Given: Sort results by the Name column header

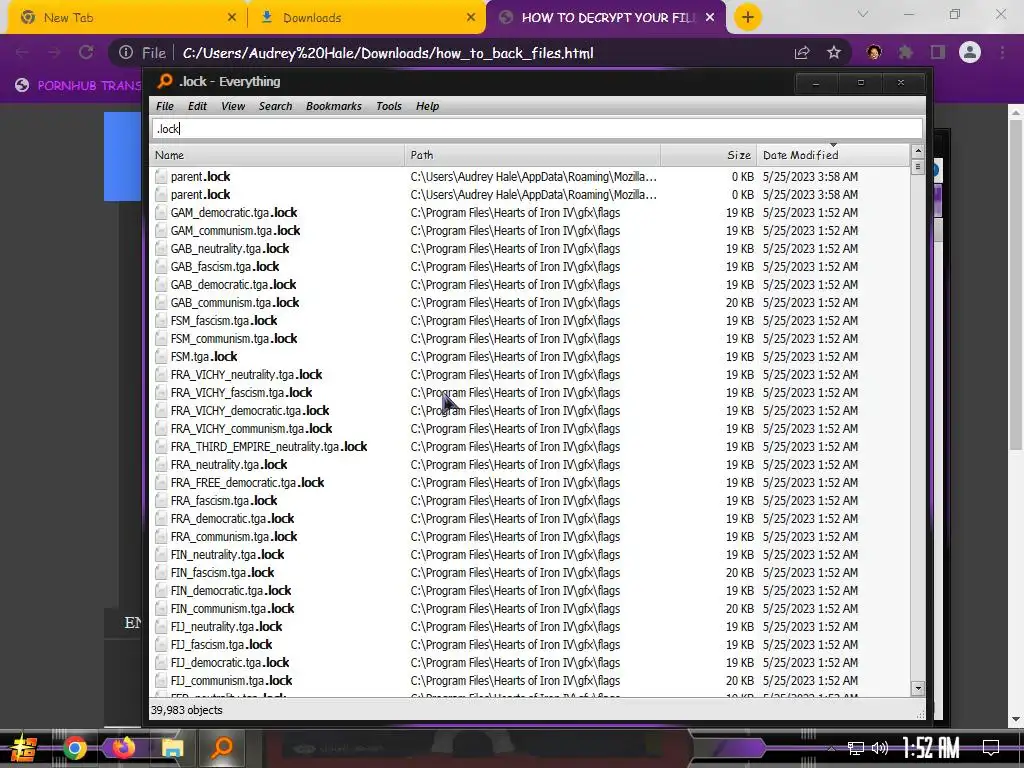Looking at the screenshot, I should [x=278, y=155].
